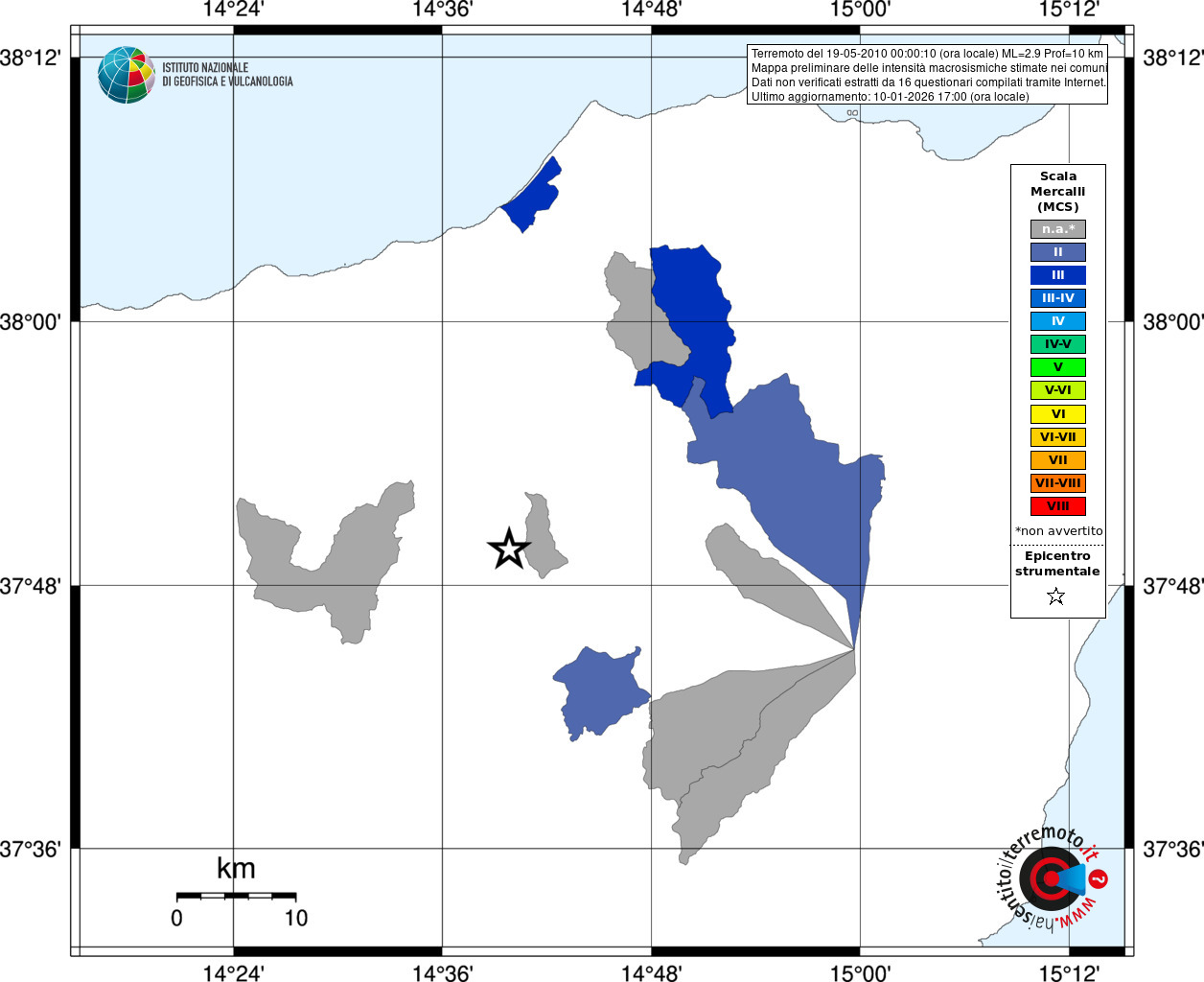Click the star symbol in the legend
The height and width of the screenshot is (982, 1204).
point(1056,596)
